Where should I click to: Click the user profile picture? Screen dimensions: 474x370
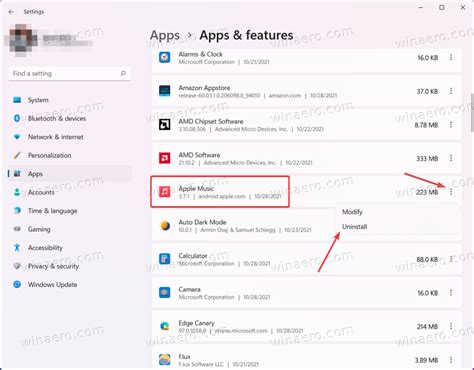(x=22, y=40)
